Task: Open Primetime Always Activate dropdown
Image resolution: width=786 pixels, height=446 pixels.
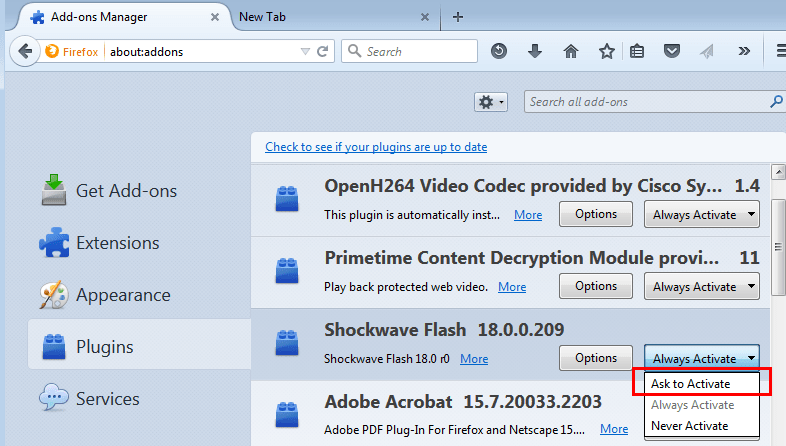Action: click(702, 286)
